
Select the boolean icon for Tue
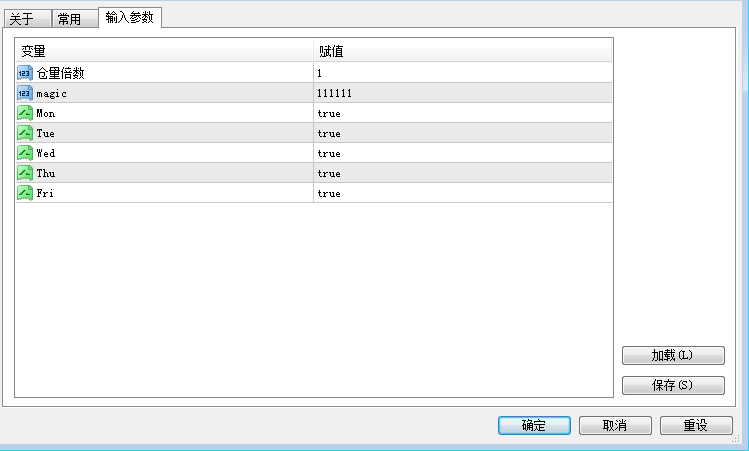click(25, 133)
